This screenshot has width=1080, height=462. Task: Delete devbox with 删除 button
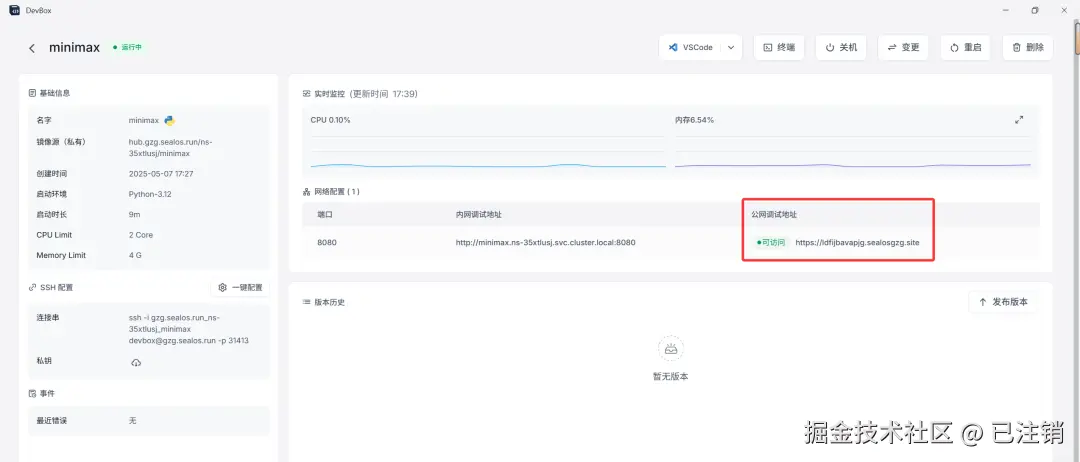point(1028,48)
